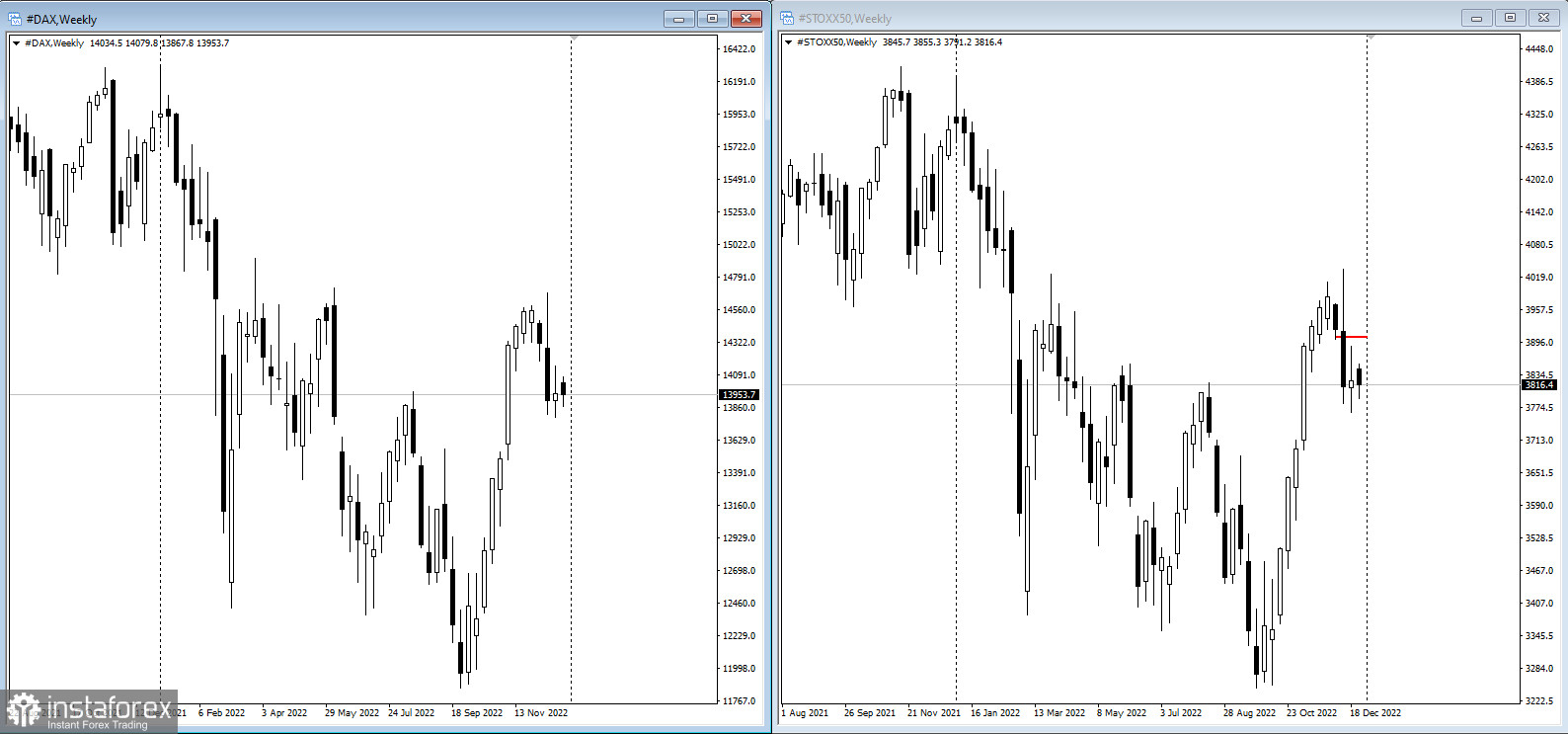Click the 29 May 2022 date on DAX axis

click(352, 713)
